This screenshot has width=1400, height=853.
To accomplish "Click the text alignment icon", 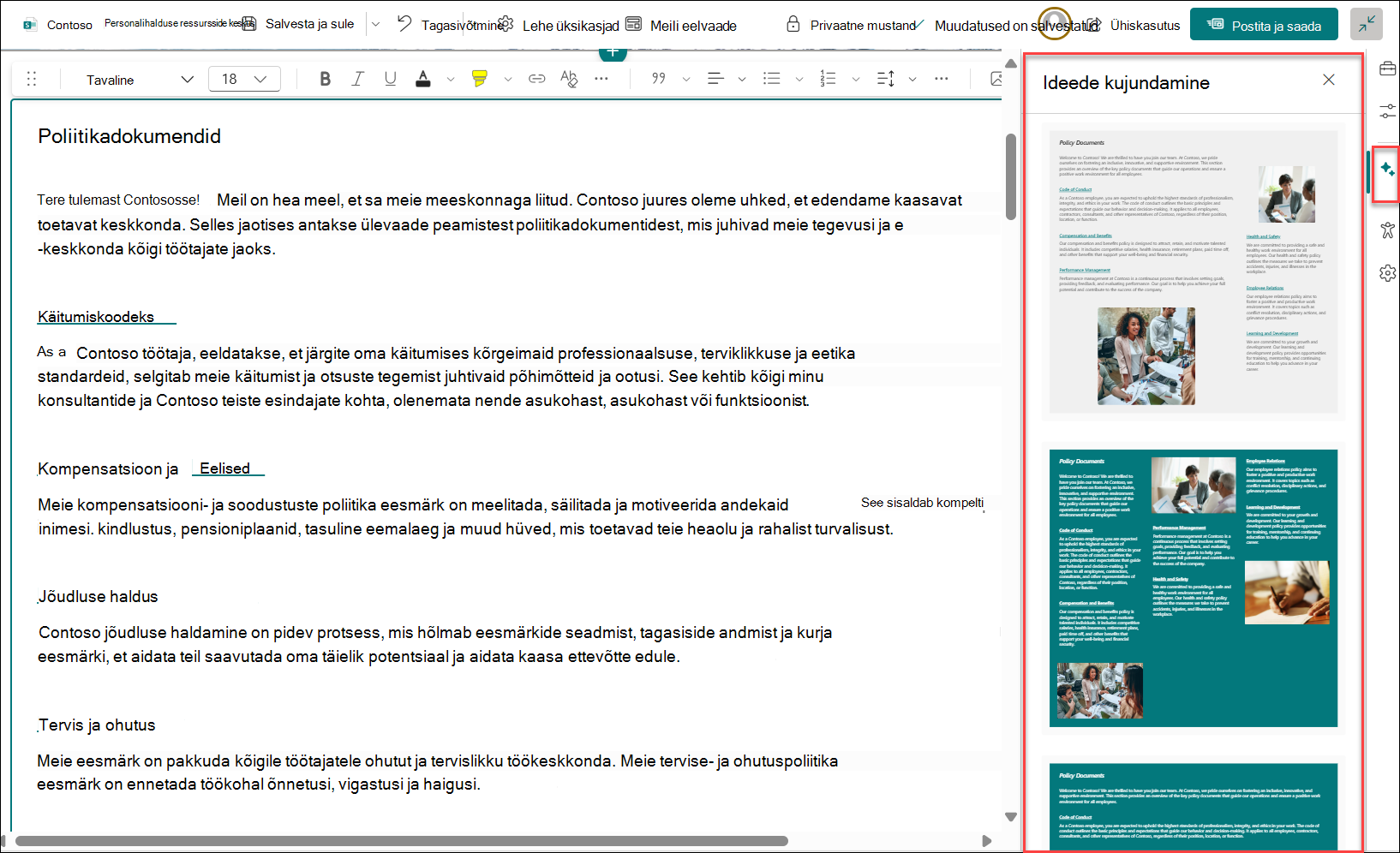I will (x=715, y=79).
